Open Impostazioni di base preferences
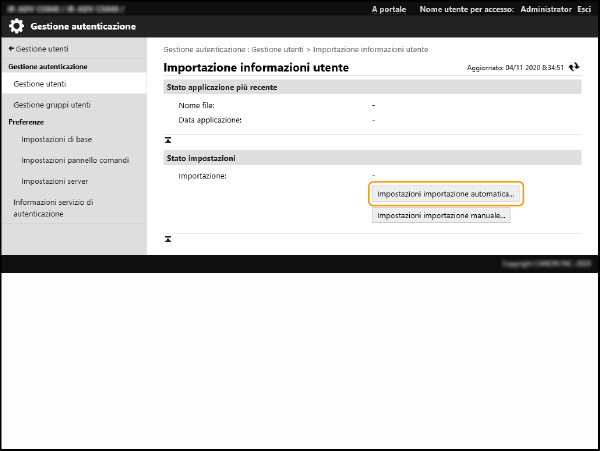The width and height of the screenshot is (600, 451). point(56,139)
